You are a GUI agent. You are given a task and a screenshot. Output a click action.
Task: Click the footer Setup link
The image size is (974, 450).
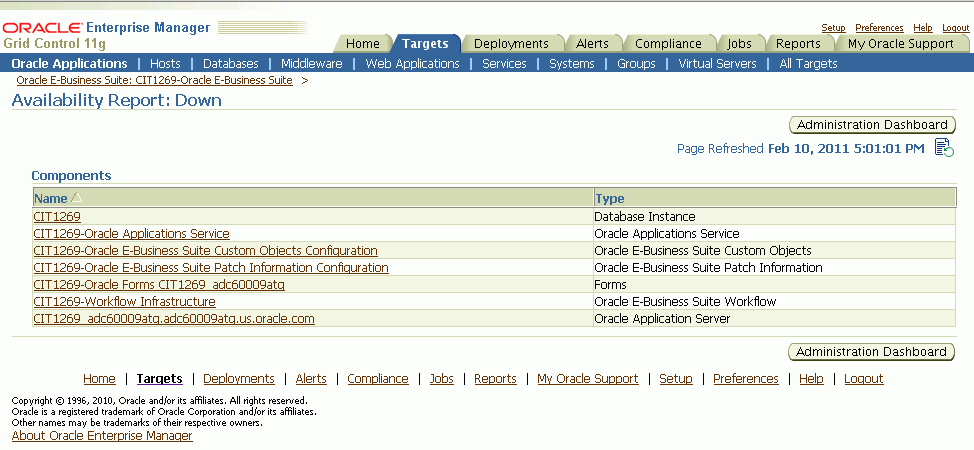(x=676, y=379)
